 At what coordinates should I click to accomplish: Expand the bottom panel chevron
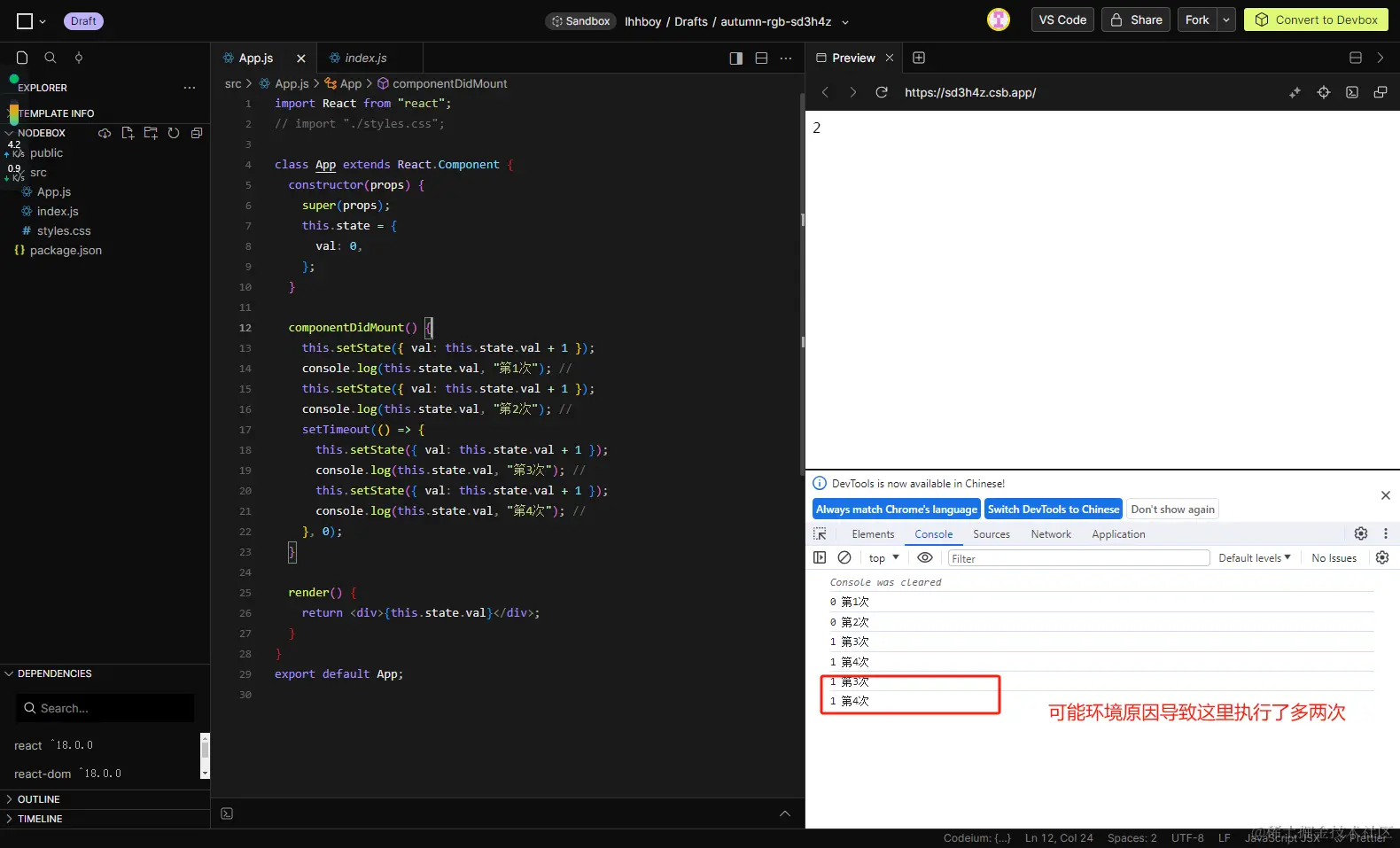tap(785, 813)
